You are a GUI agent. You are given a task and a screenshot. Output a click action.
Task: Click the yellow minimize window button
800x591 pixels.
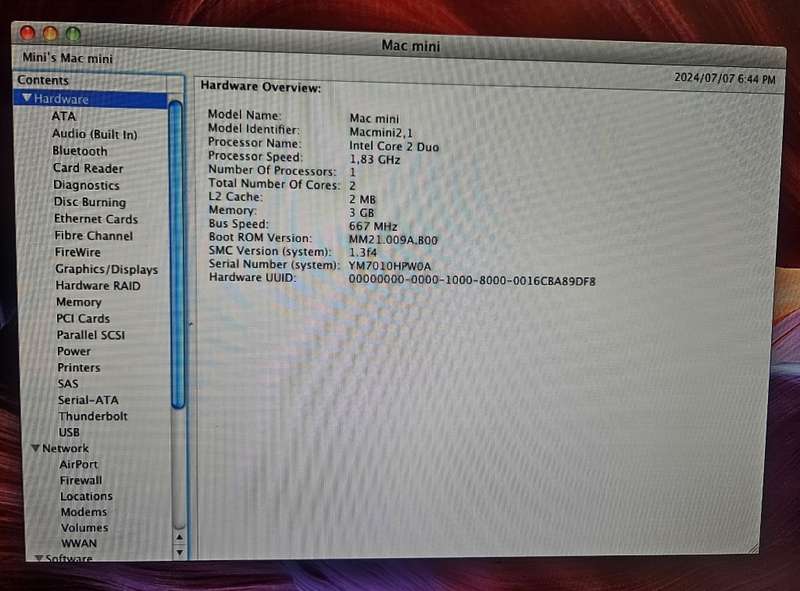(50, 34)
